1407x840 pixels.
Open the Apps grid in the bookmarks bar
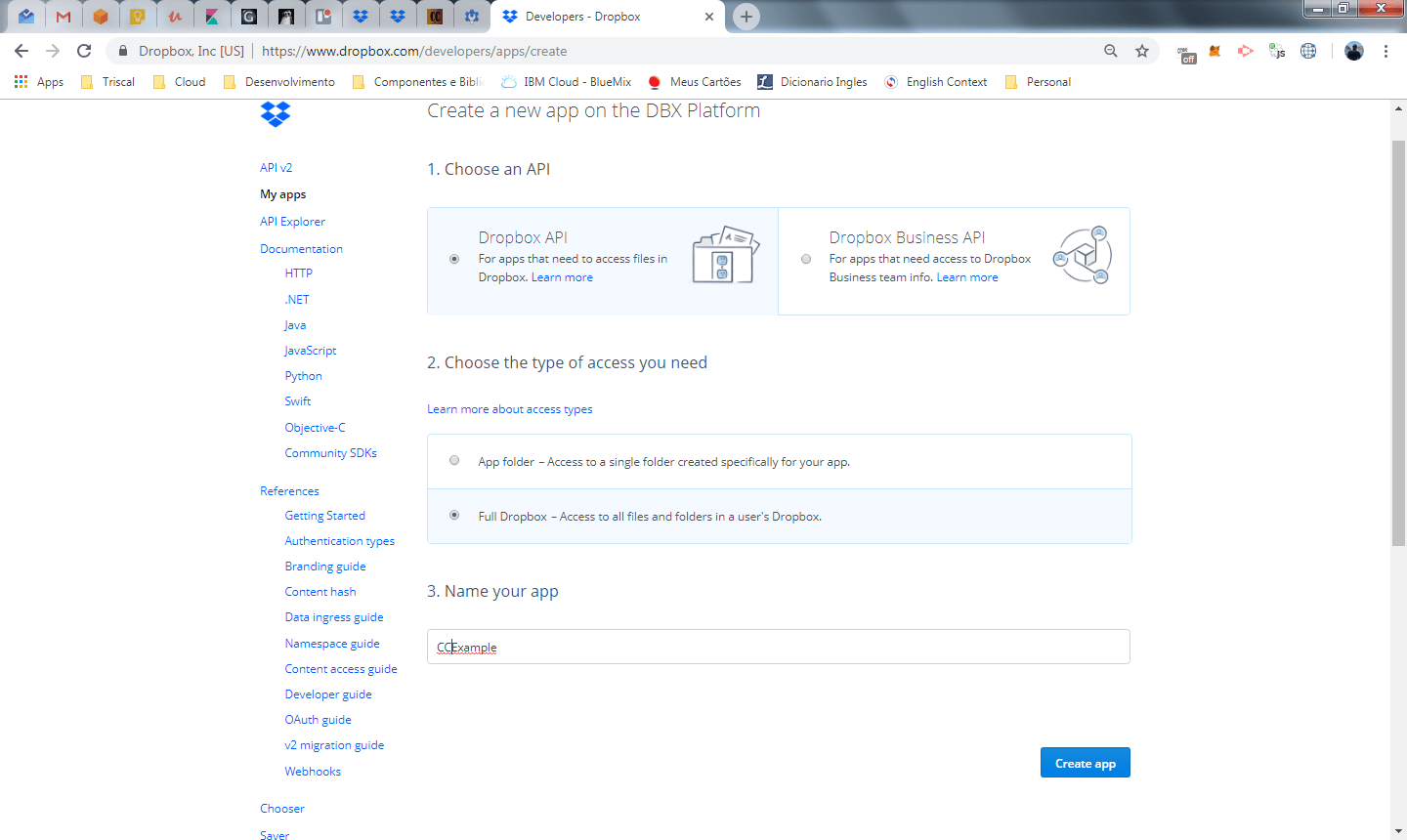pyautogui.click(x=39, y=82)
